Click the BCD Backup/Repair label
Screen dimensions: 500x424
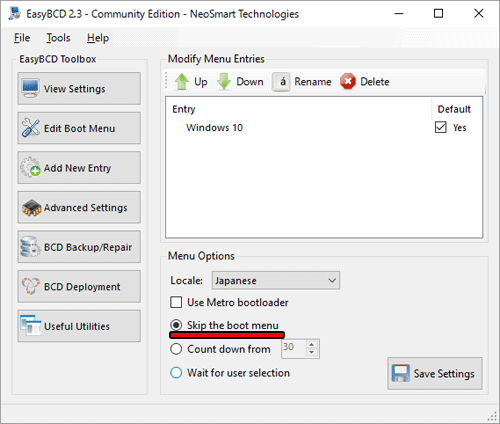pos(88,247)
